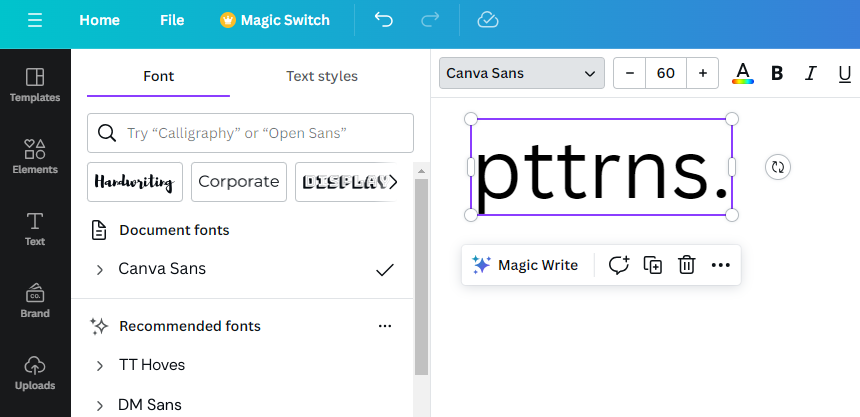The height and width of the screenshot is (417, 860).
Task: Switch to the Text styles tab
Action: pyautogui.click(x=322, y=76)
